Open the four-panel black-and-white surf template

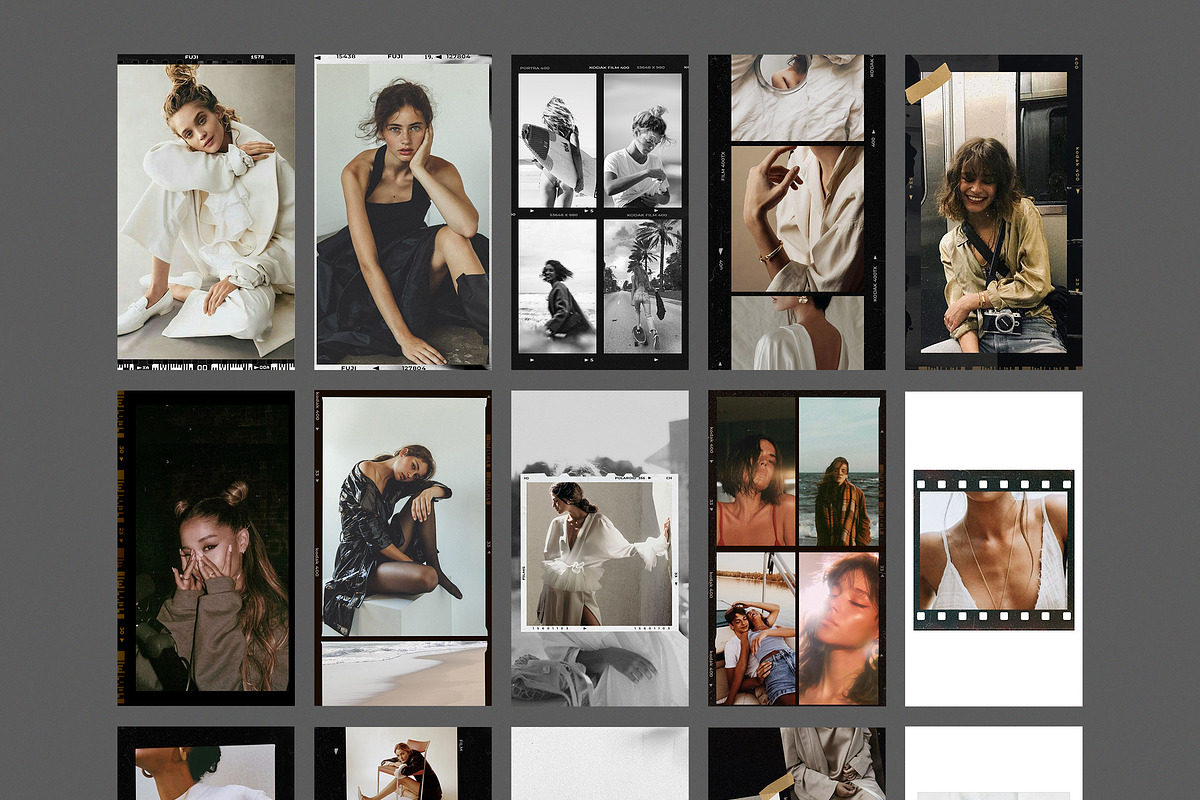(600, 212)
